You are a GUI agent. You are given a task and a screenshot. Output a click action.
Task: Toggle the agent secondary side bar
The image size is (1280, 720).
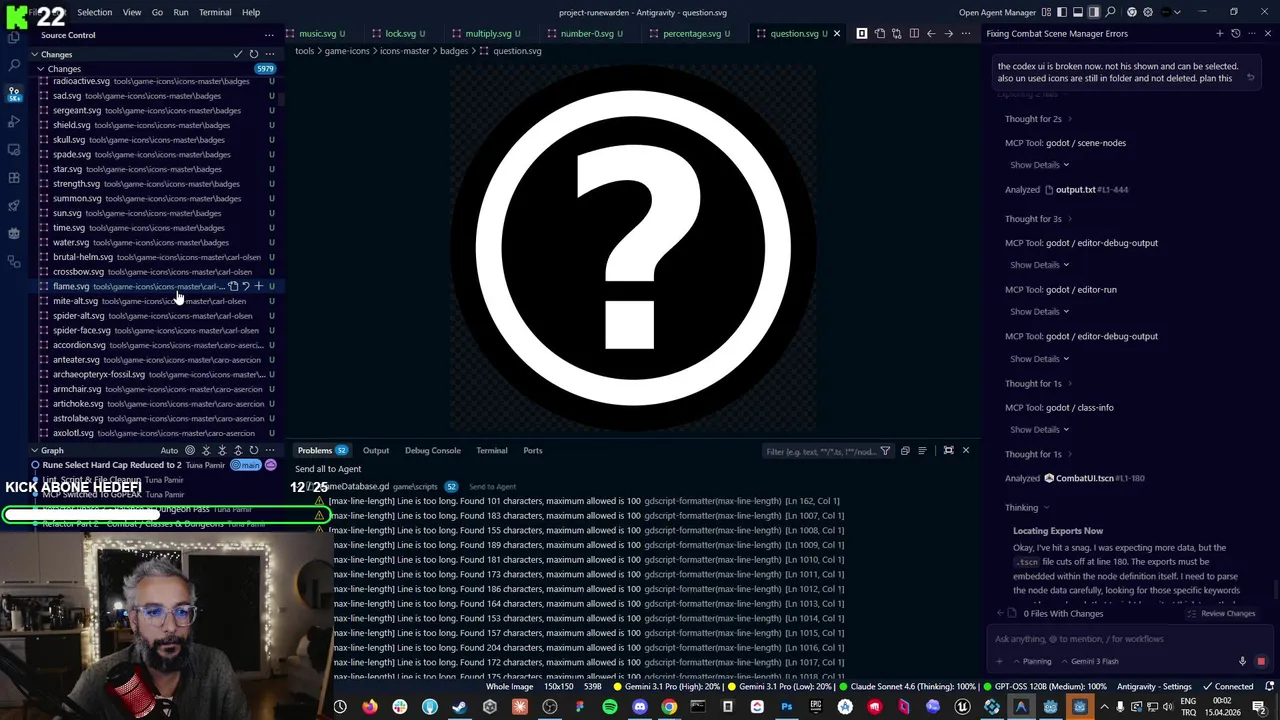(x=1094, y=12)
